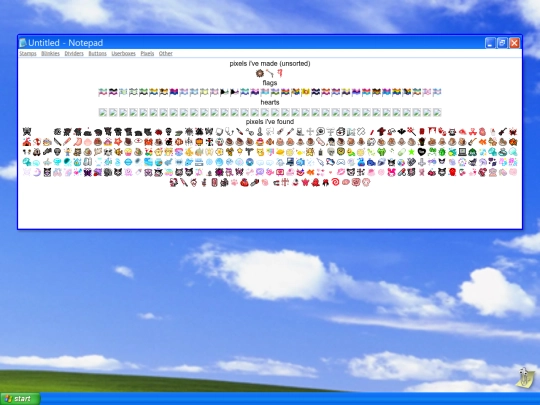Open the Stamps menu link
This screenshot has width=540, height=405.
[x=28, y=53]
